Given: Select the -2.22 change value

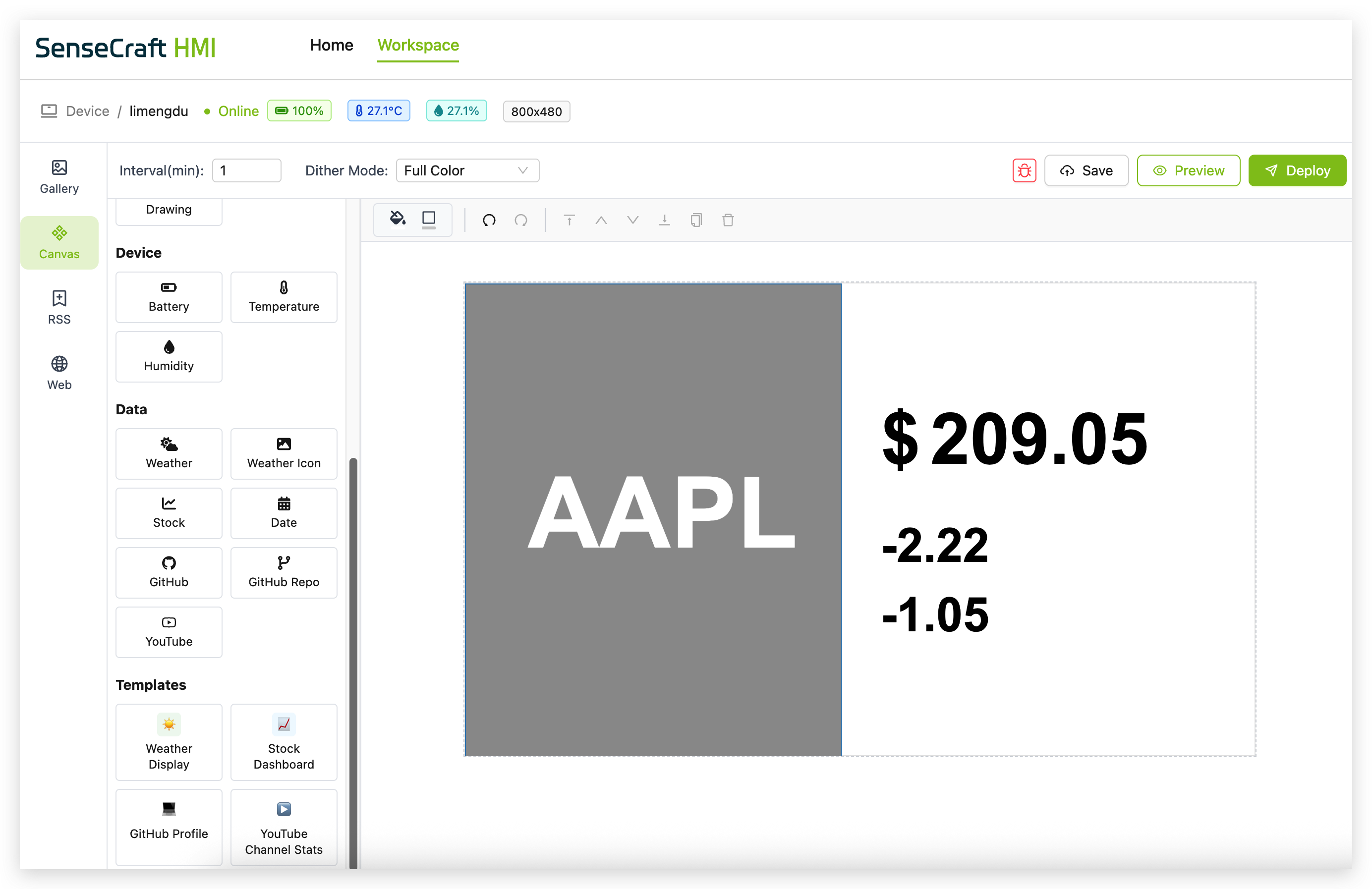Looking at the screenshot, I should [x=935, y=545].
